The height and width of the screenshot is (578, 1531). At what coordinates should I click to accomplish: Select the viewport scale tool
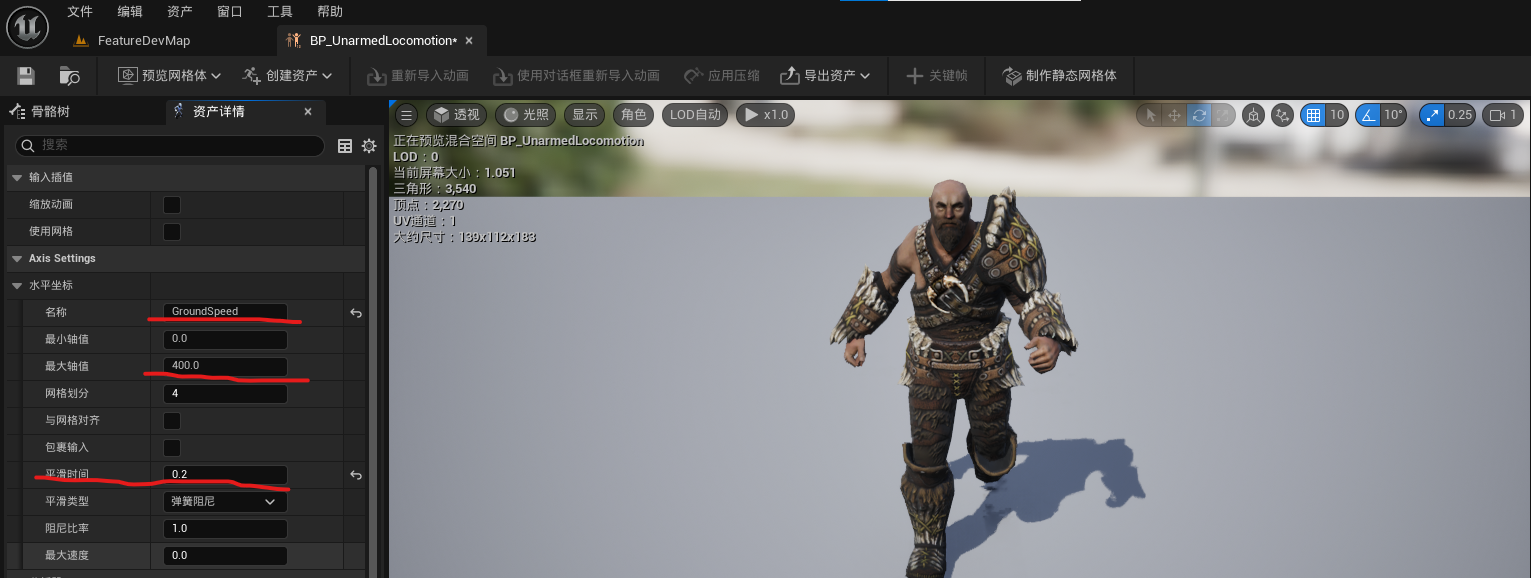[1221, 115]
